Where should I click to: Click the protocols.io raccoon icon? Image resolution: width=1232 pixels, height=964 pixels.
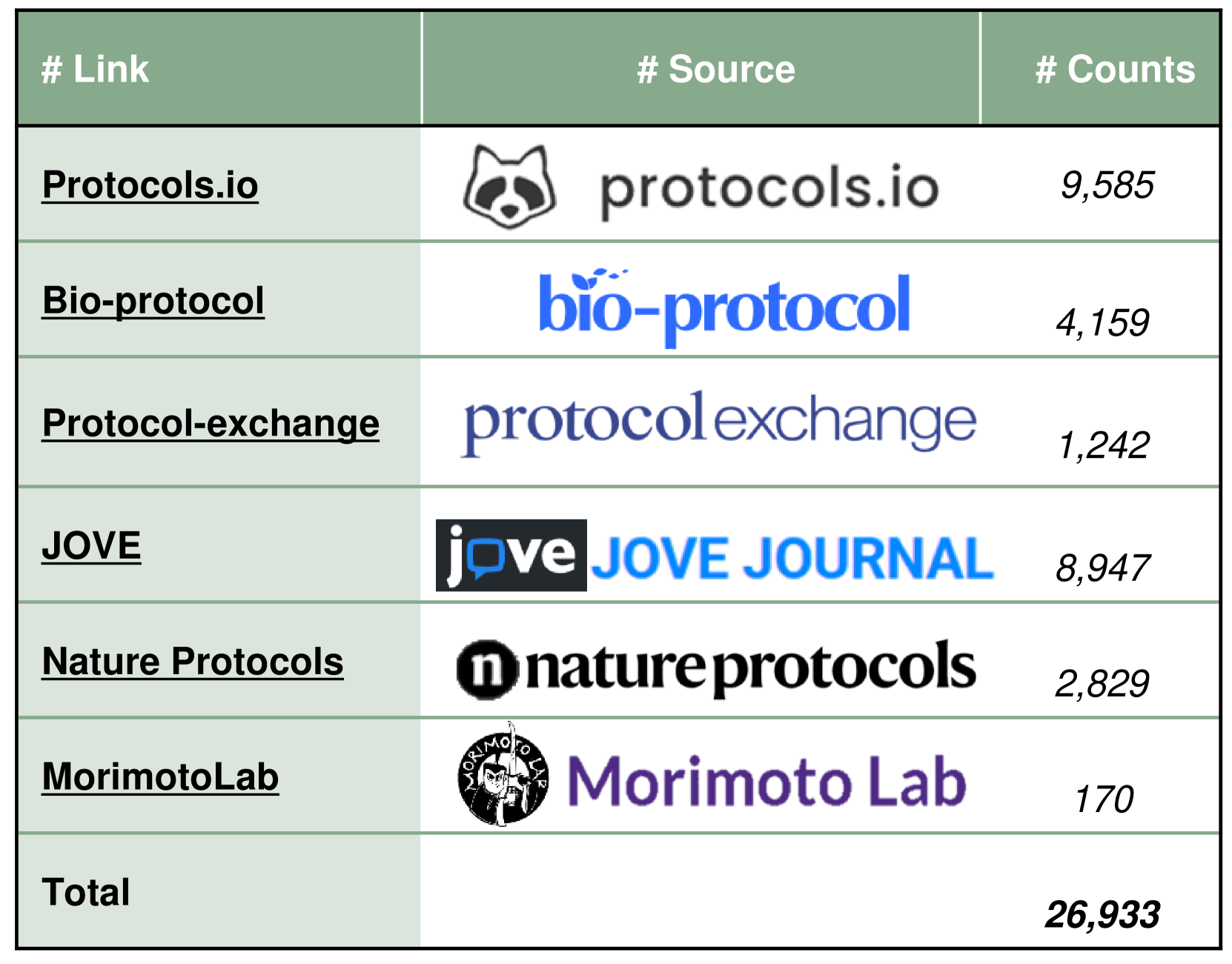tap(509, 187)
